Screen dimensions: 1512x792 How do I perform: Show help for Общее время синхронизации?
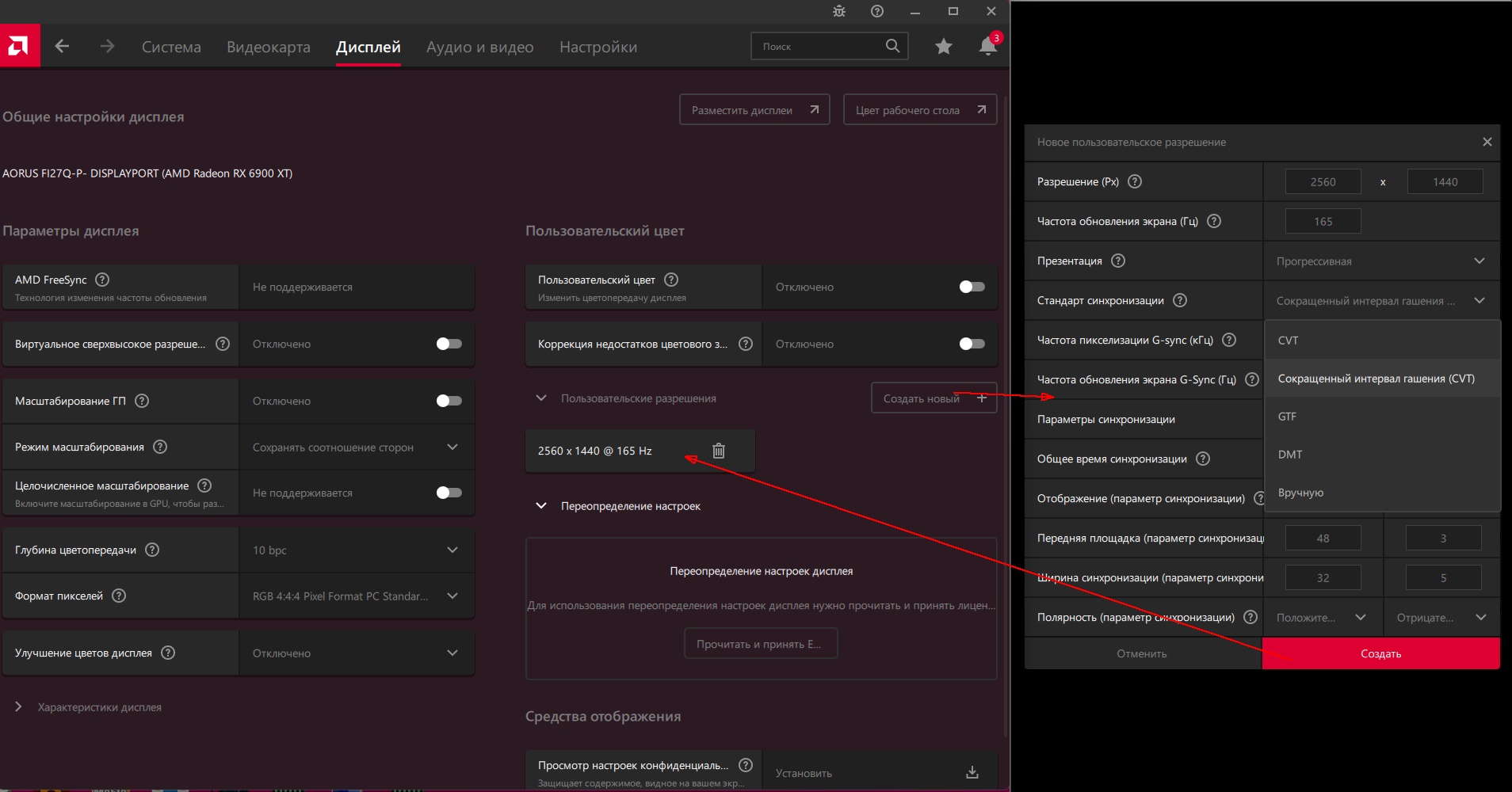[x=1203, y=459]
